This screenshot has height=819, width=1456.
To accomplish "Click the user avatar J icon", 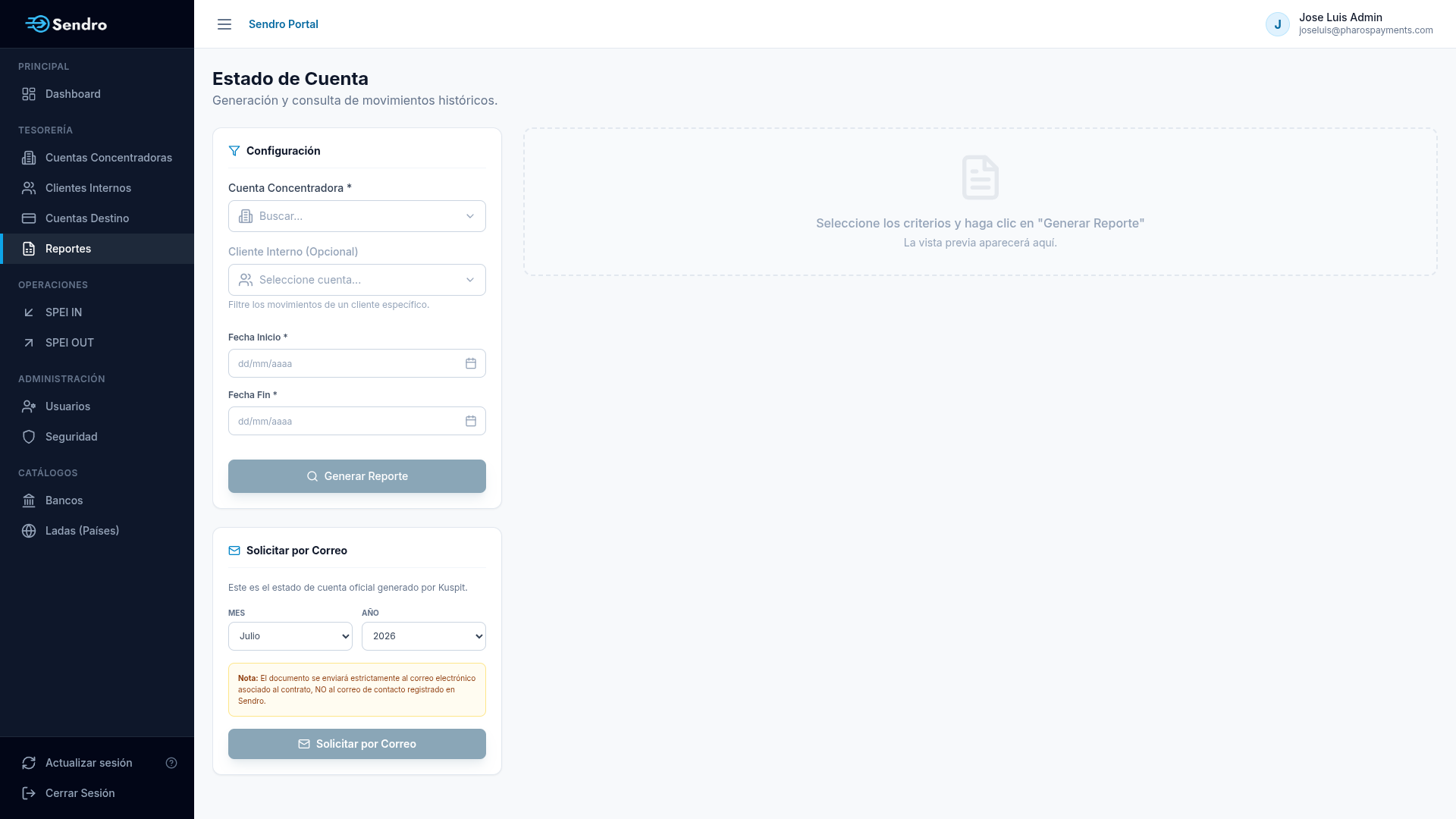I will [x=1278, y=24].
